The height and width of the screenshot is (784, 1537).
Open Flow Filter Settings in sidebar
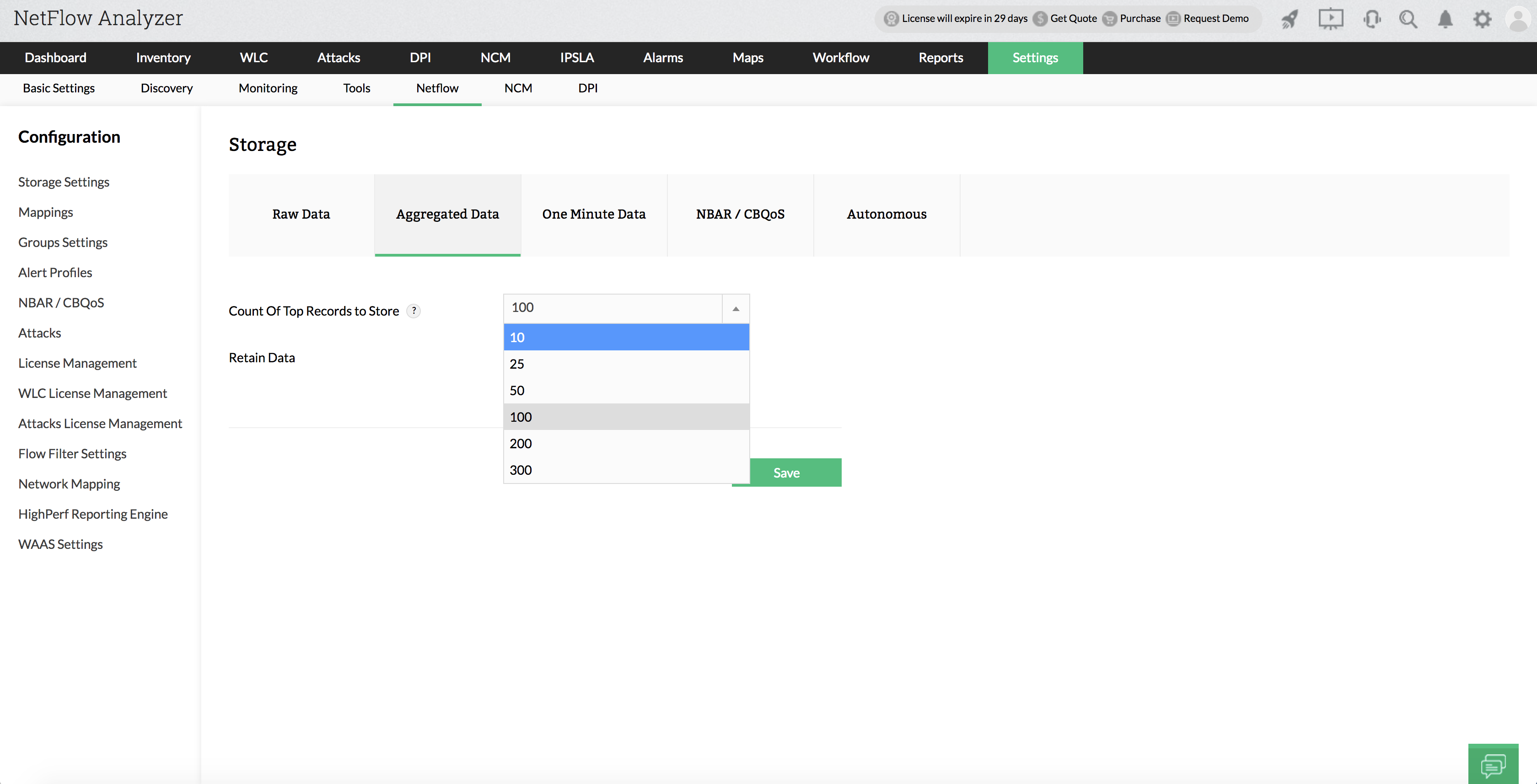pyautogui.click(x=72, y=453)
